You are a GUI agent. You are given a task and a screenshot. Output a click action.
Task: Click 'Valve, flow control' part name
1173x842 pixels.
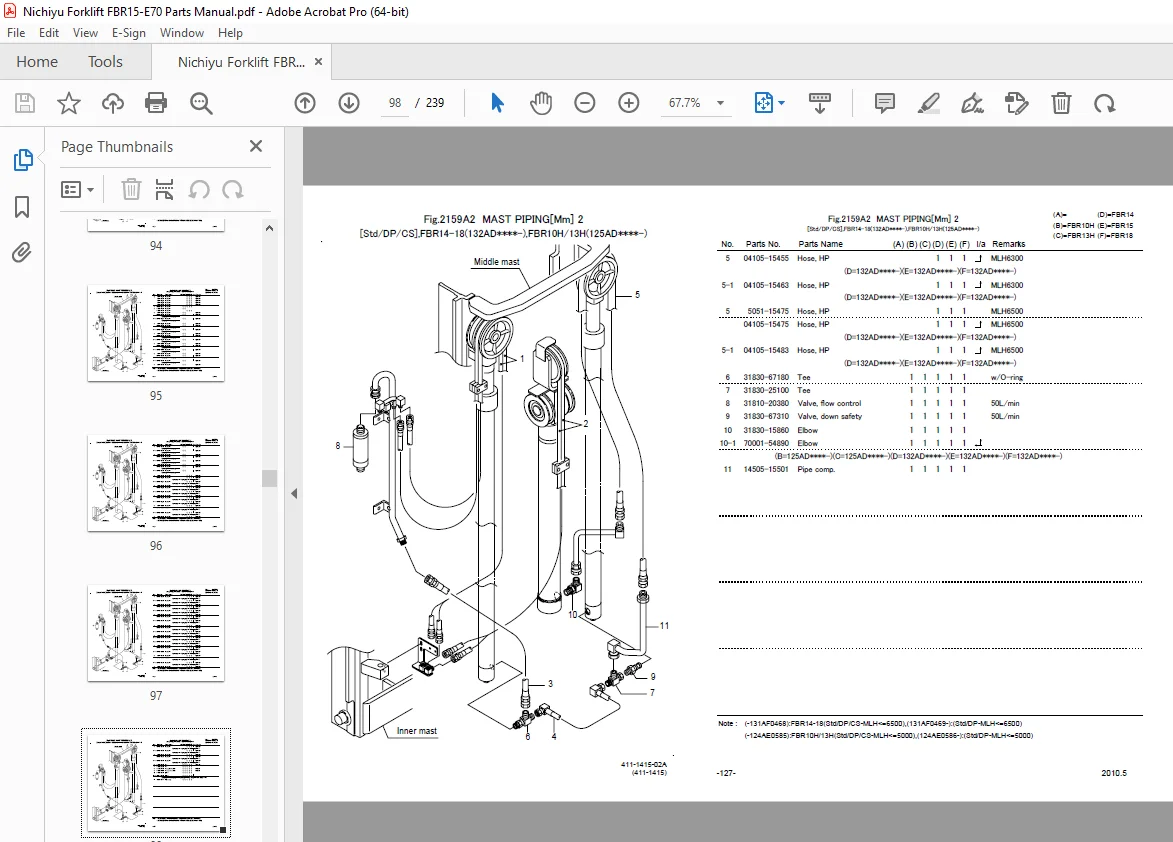829,404
